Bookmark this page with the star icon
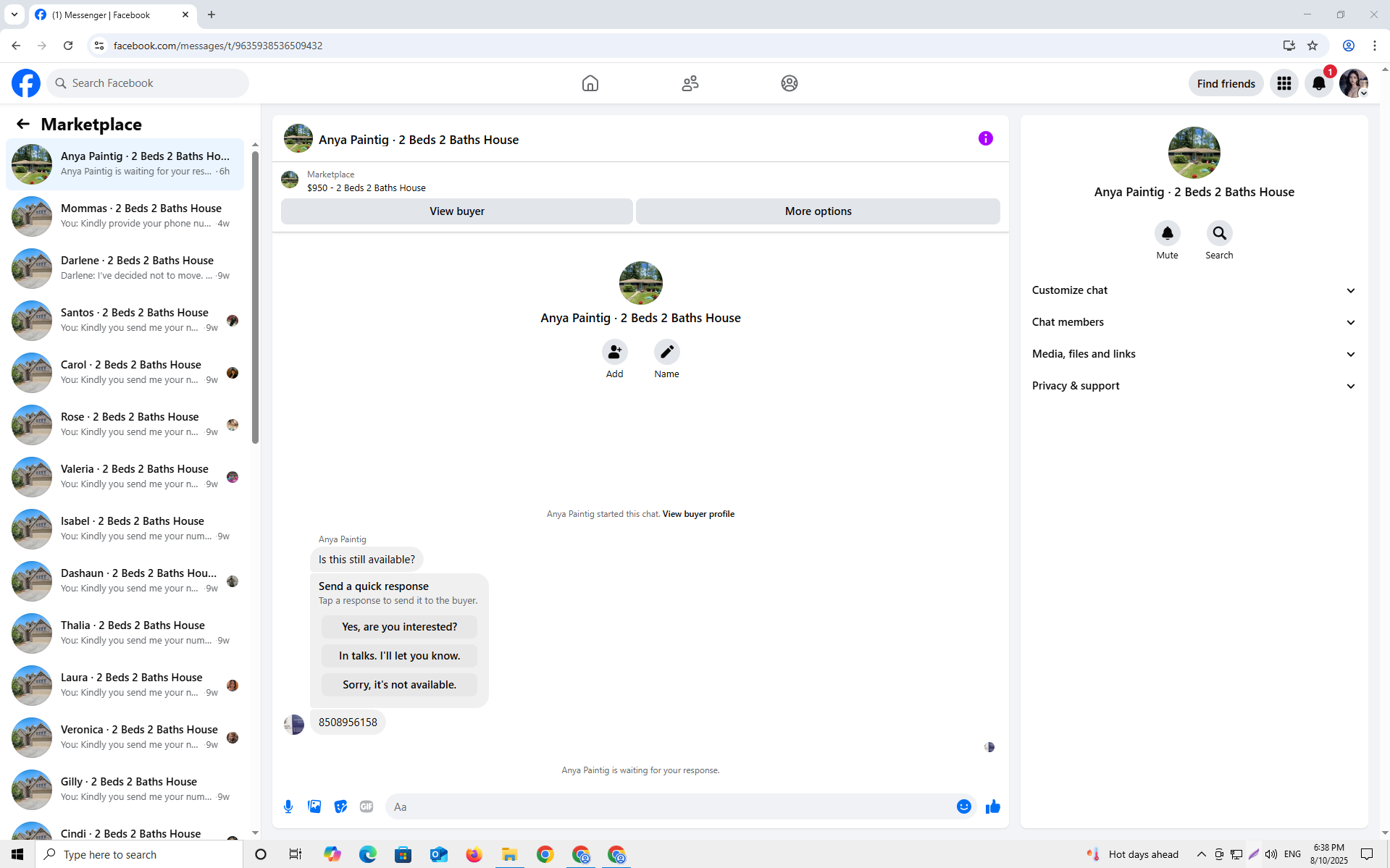 click(1312, 46)
